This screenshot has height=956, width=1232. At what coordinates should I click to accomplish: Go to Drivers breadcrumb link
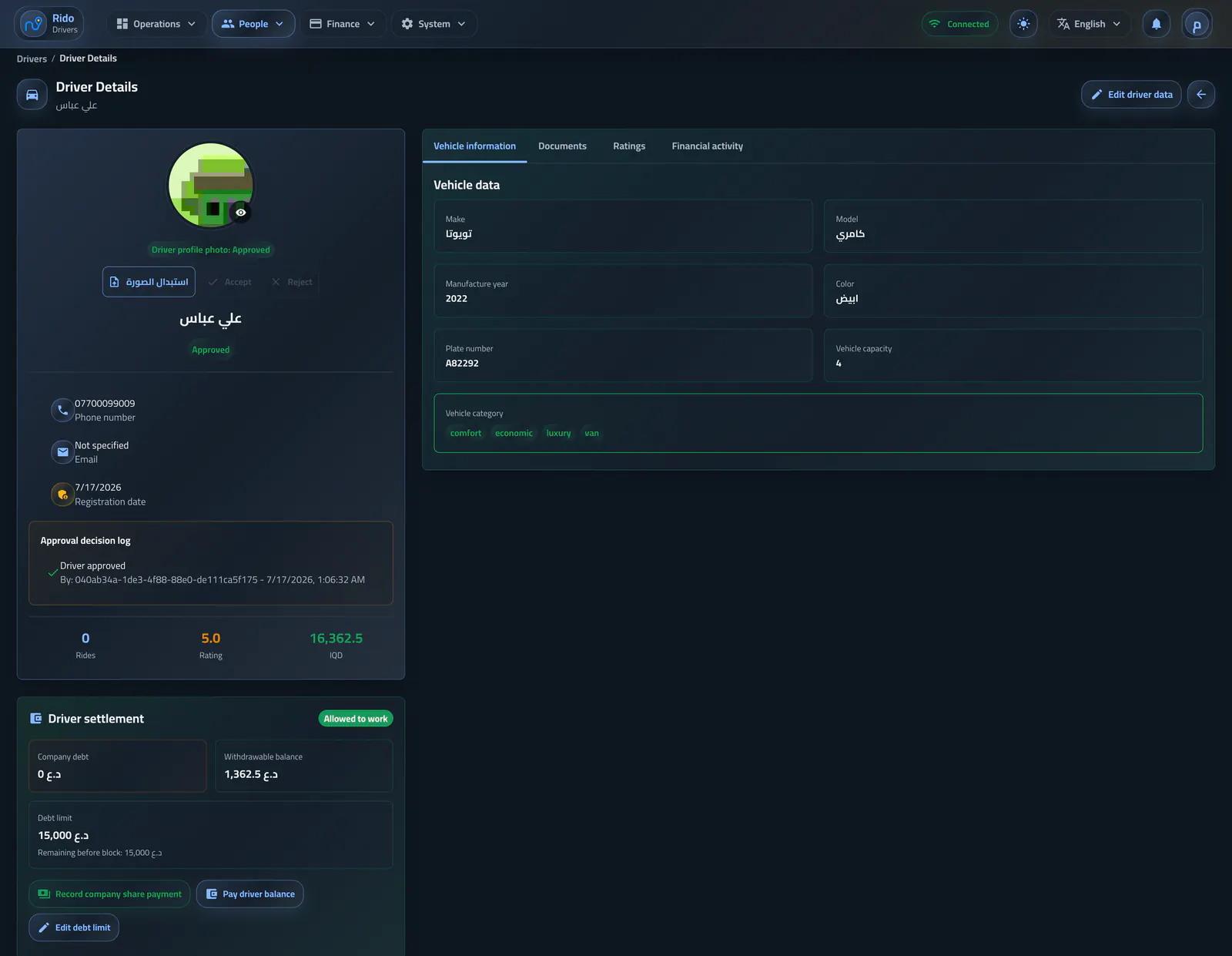[x=32, y=59]
